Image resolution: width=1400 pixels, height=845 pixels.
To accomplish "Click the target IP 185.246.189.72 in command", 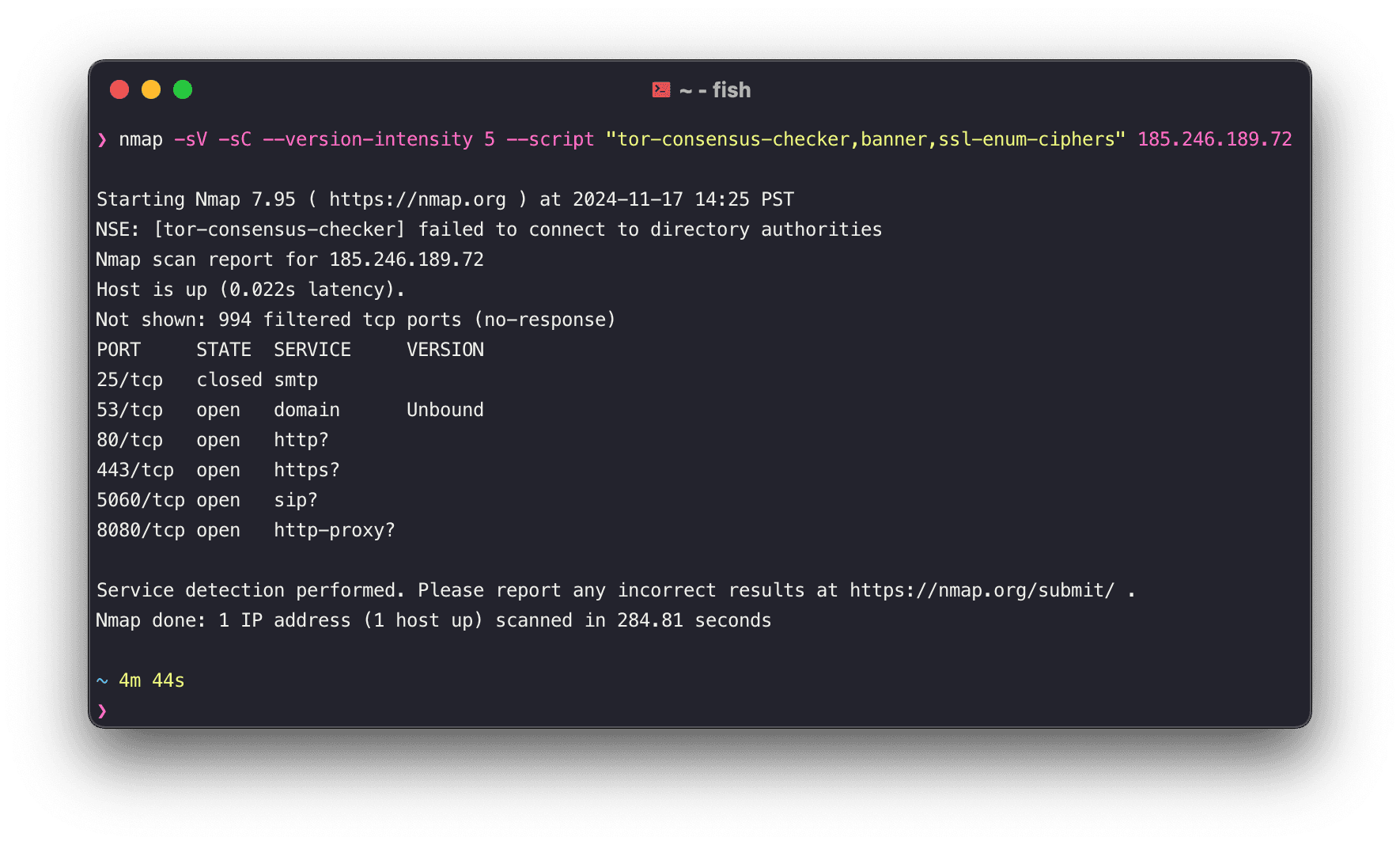I will coord(1215,139).
